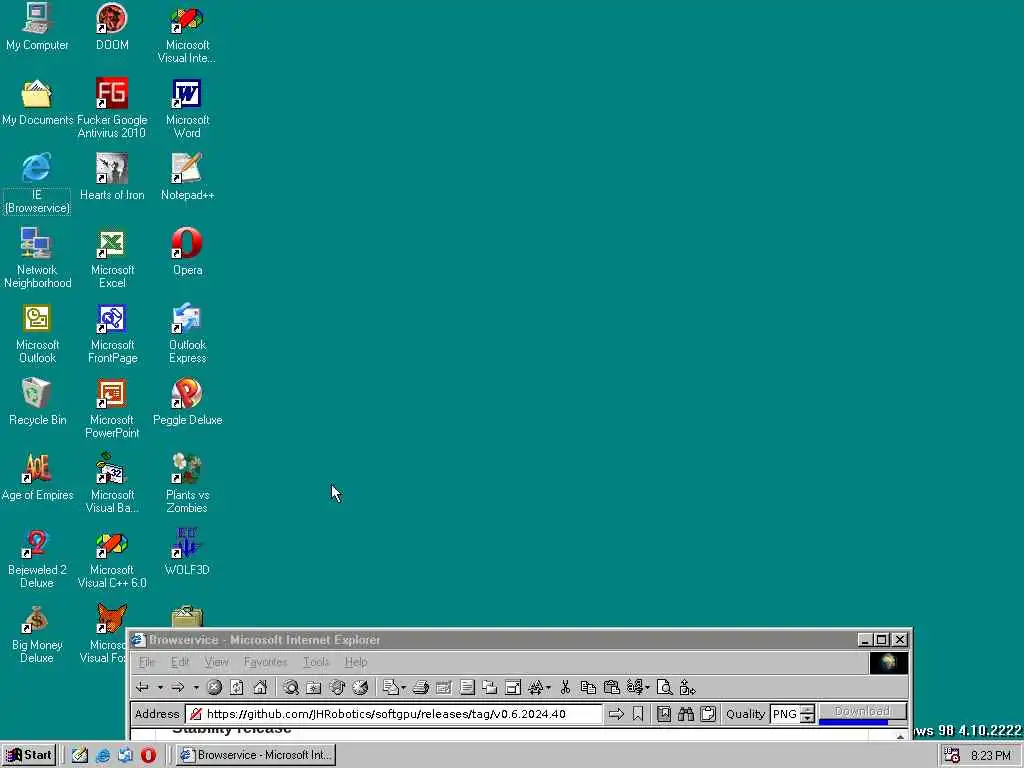Click the Copy icon in the toolbar
The width and height of the screenshot is (1024, 768).
(588, 687)
